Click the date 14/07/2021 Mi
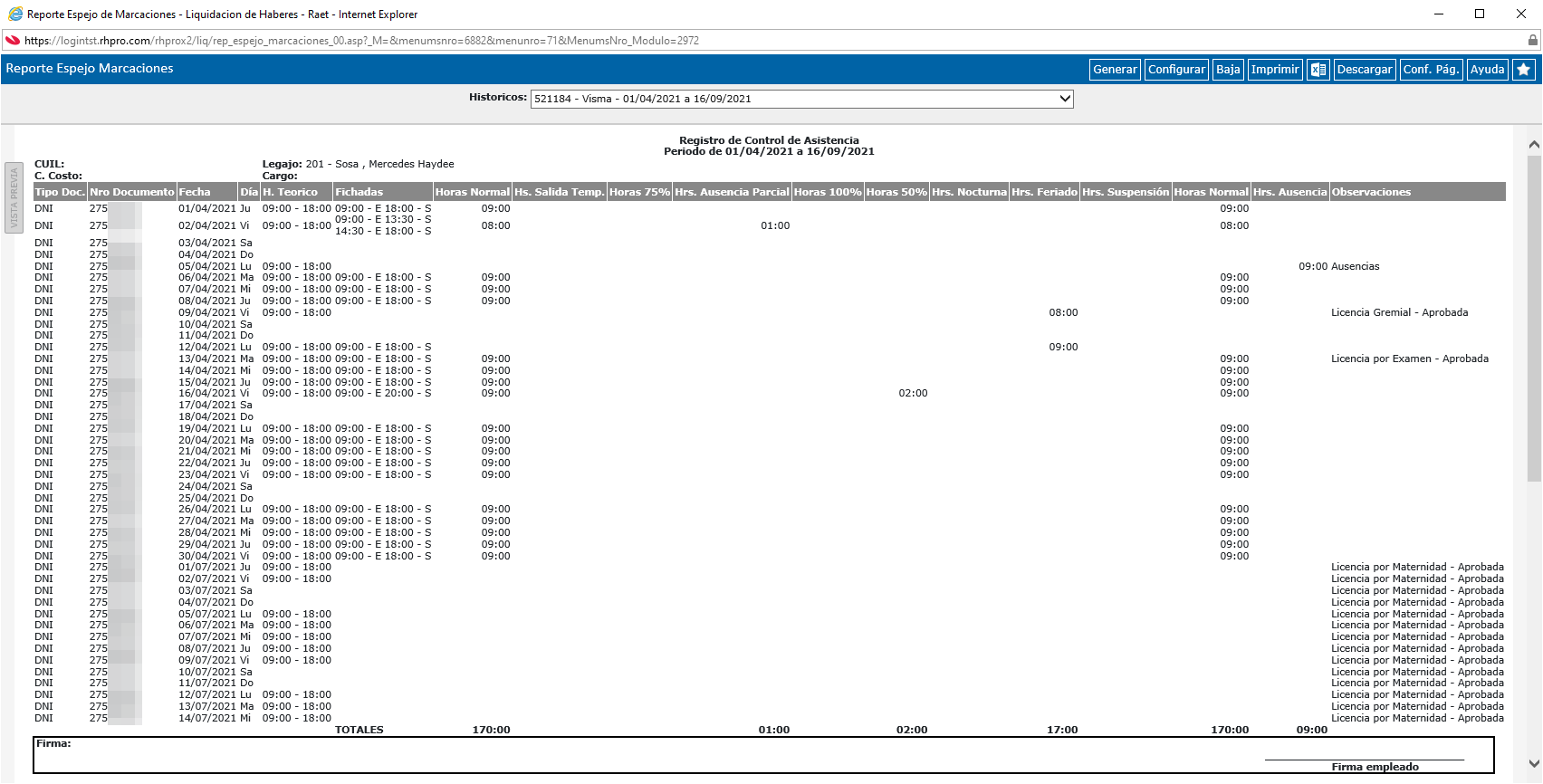The width and height of the screenshot is (1543, 784). pos(214,718)
